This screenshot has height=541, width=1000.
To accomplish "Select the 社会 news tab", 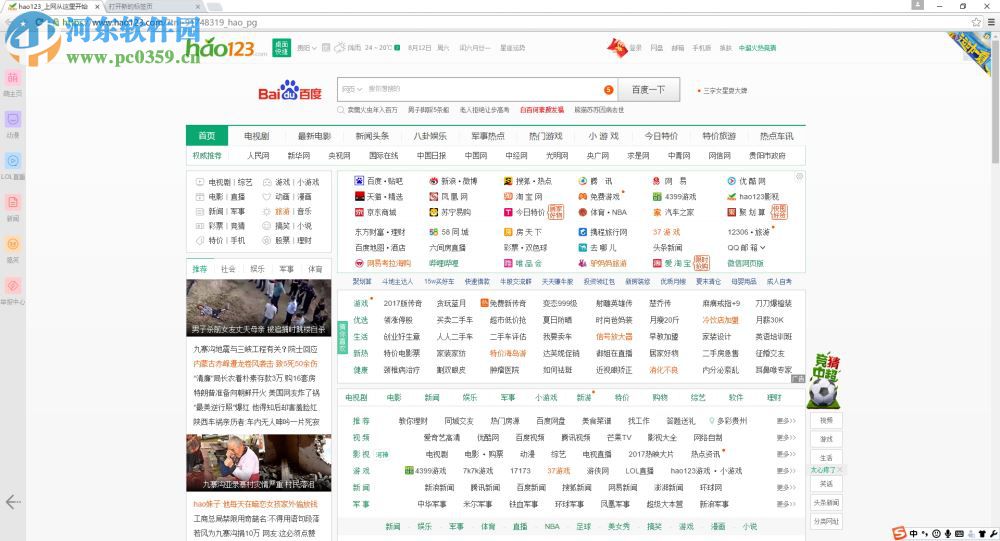I will 228,269.
